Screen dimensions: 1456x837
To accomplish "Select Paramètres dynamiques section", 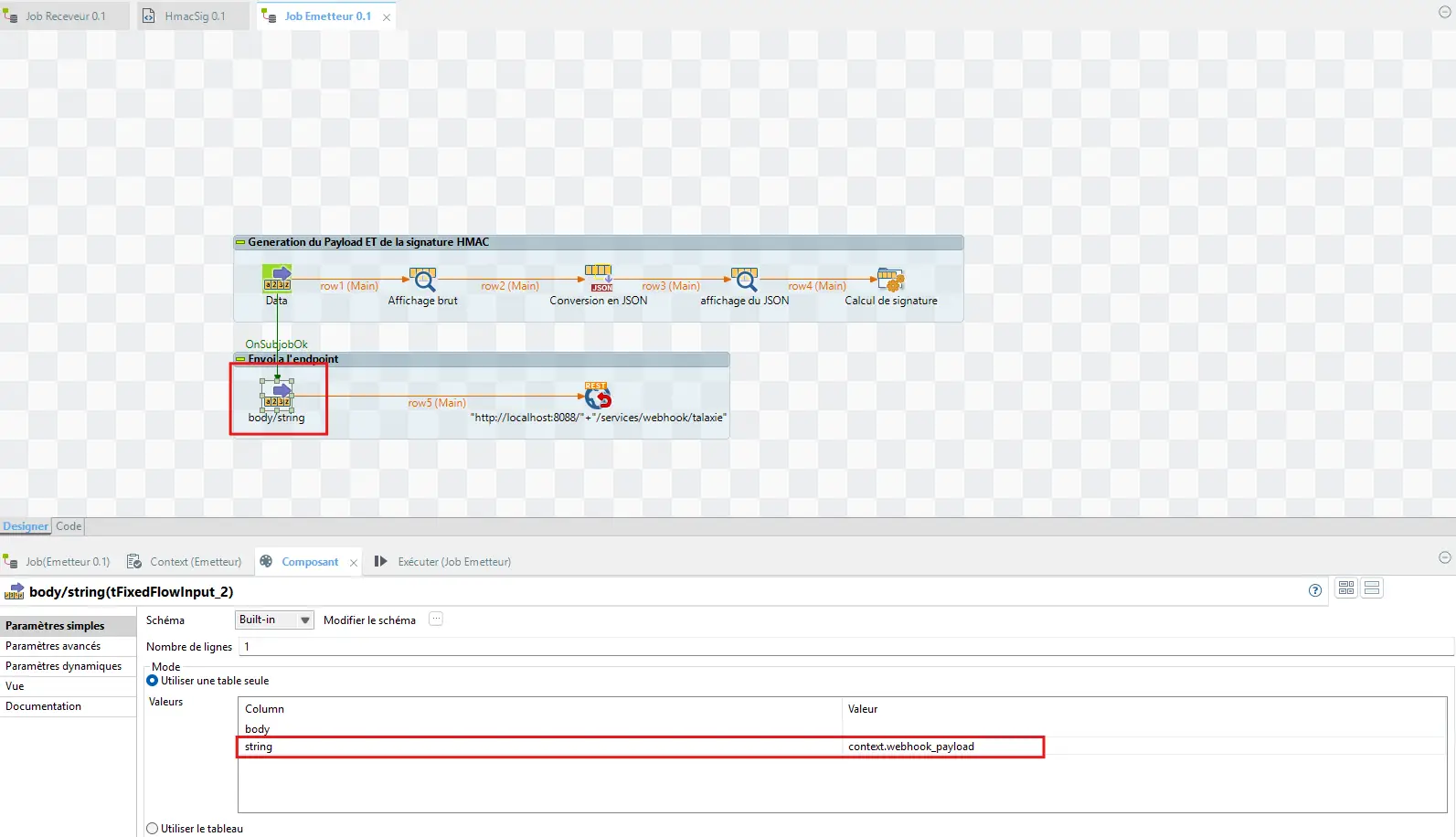I will point(69,666).
